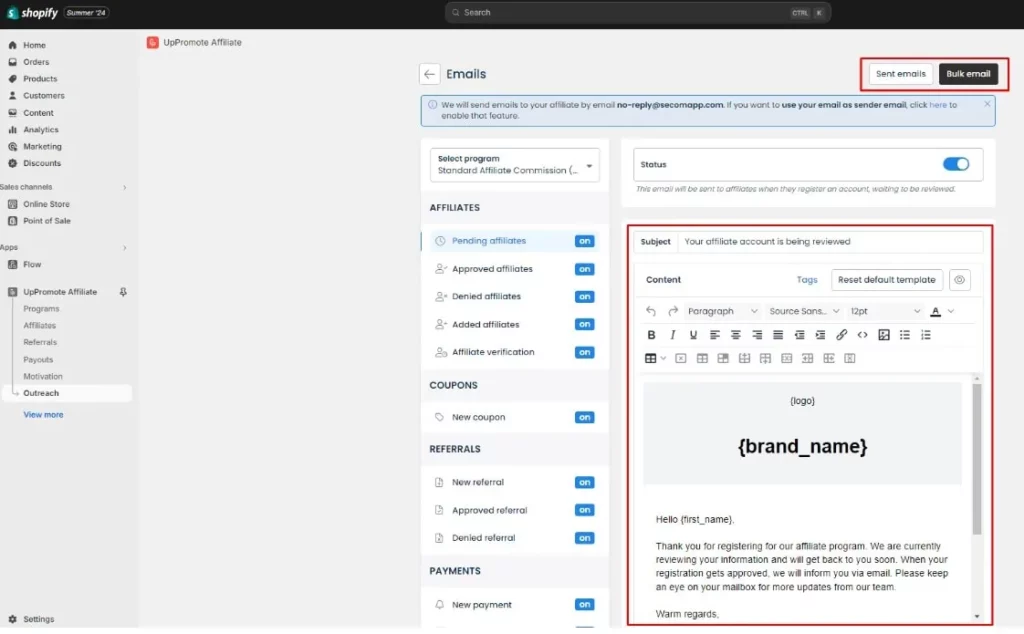This screenshot has height=634, width=1024.
Task: Toggle Affiliate verification email switch
Action: tap(584, 353)
